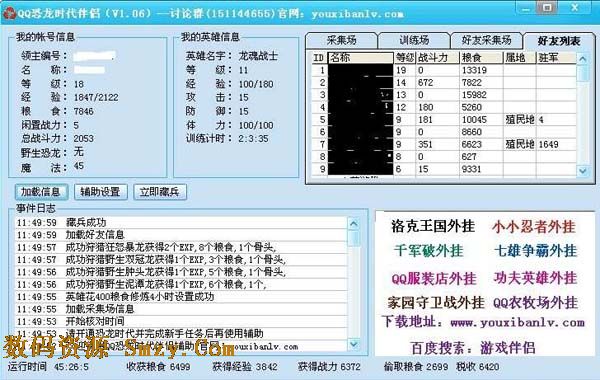Click 百度搜索：游戏伴侣 text

473,348
